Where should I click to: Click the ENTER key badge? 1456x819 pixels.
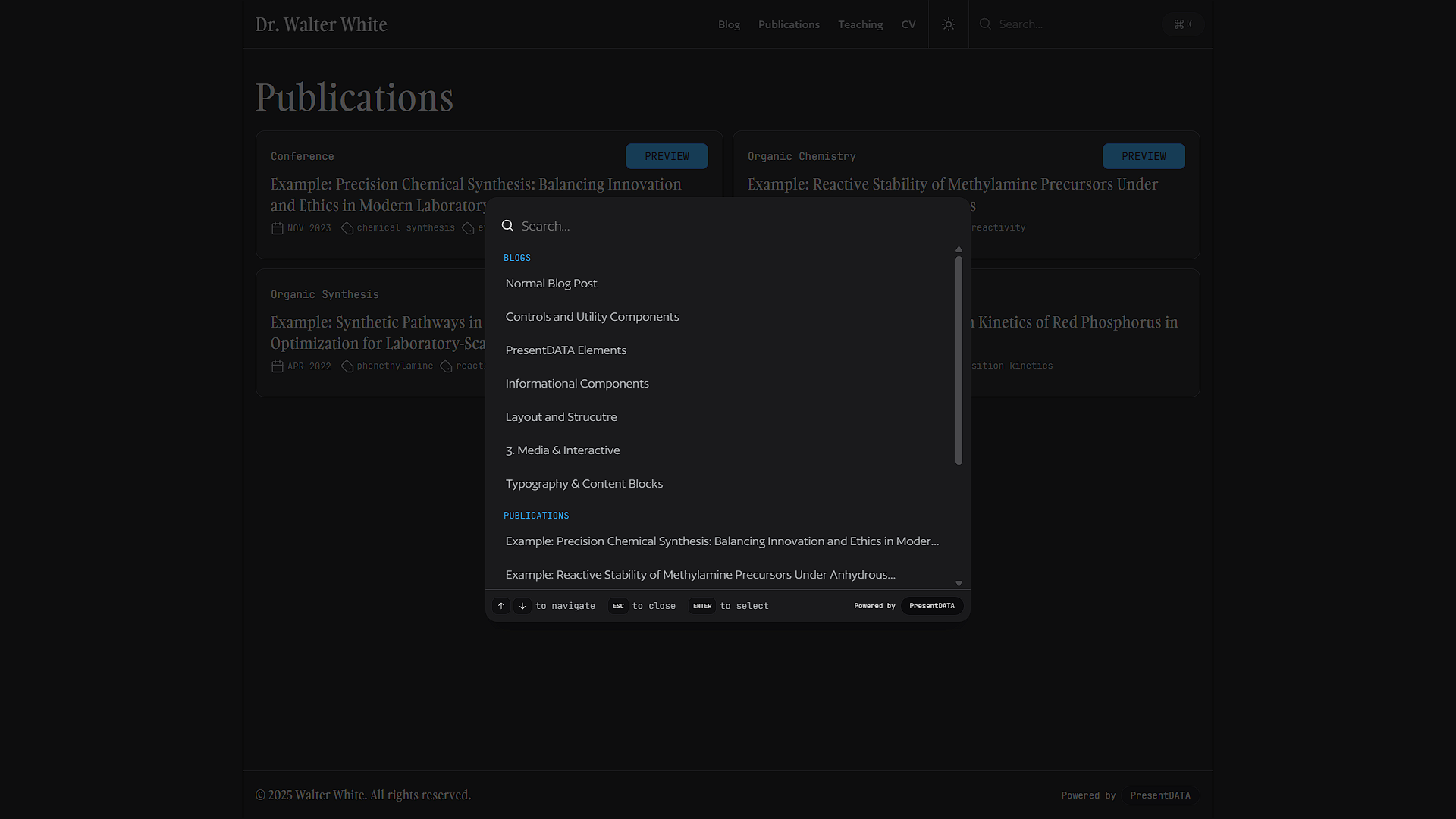(701, 606)
